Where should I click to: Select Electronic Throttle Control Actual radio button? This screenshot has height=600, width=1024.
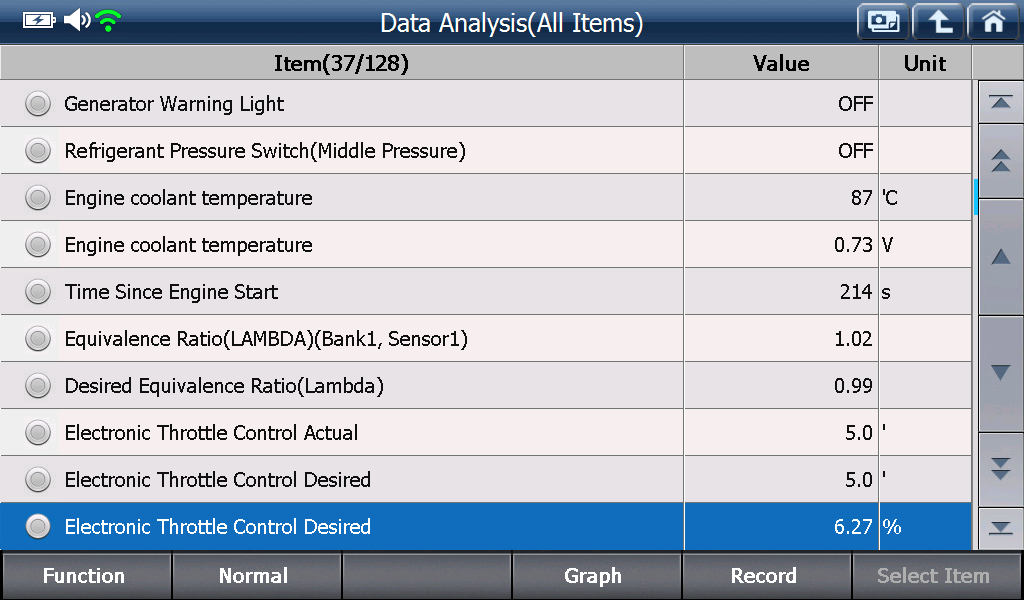pos(38,433)
